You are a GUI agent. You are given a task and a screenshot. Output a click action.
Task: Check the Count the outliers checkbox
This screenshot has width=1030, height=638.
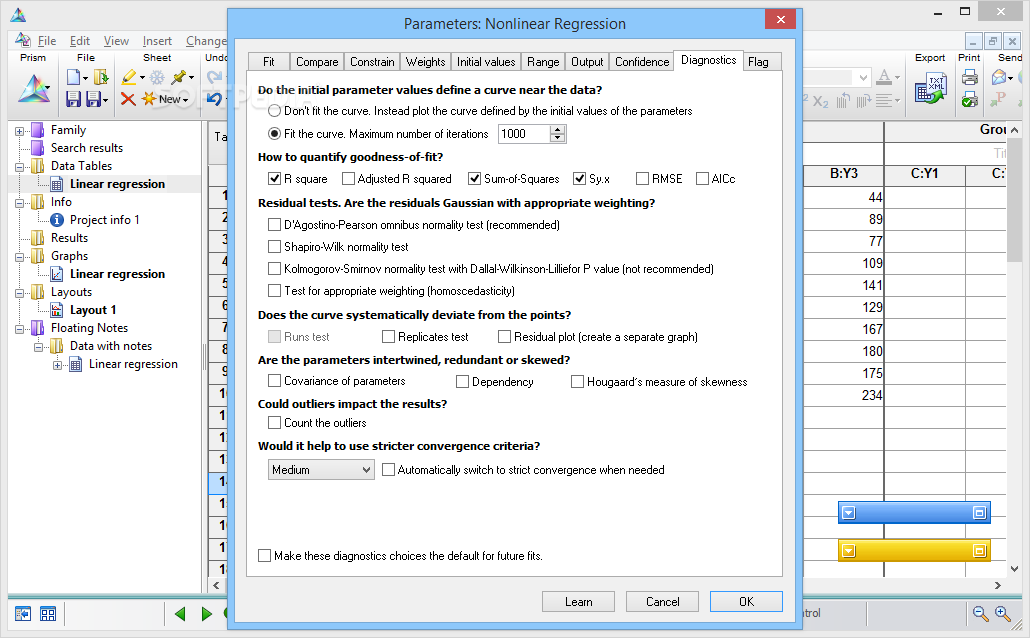(275, 422)
